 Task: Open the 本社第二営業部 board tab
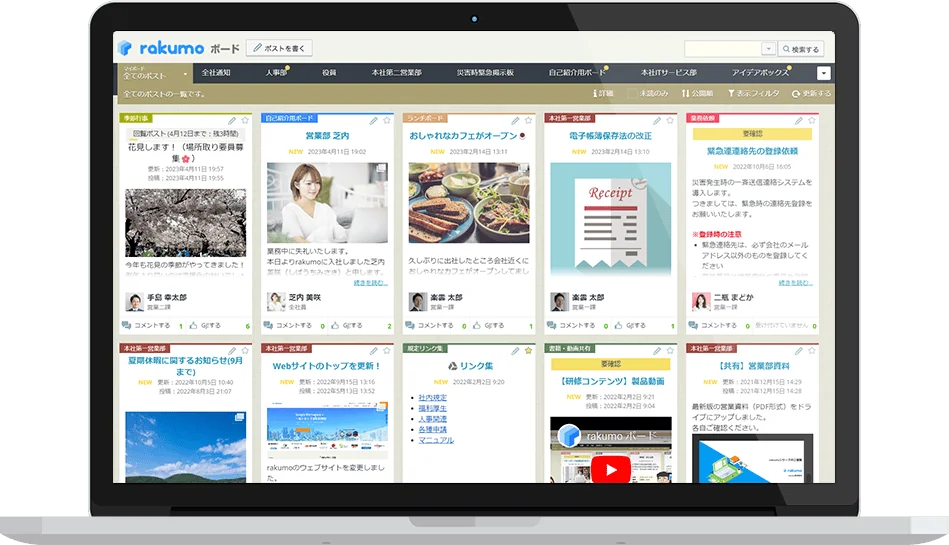pyautogui.click(x=396, y=73)
